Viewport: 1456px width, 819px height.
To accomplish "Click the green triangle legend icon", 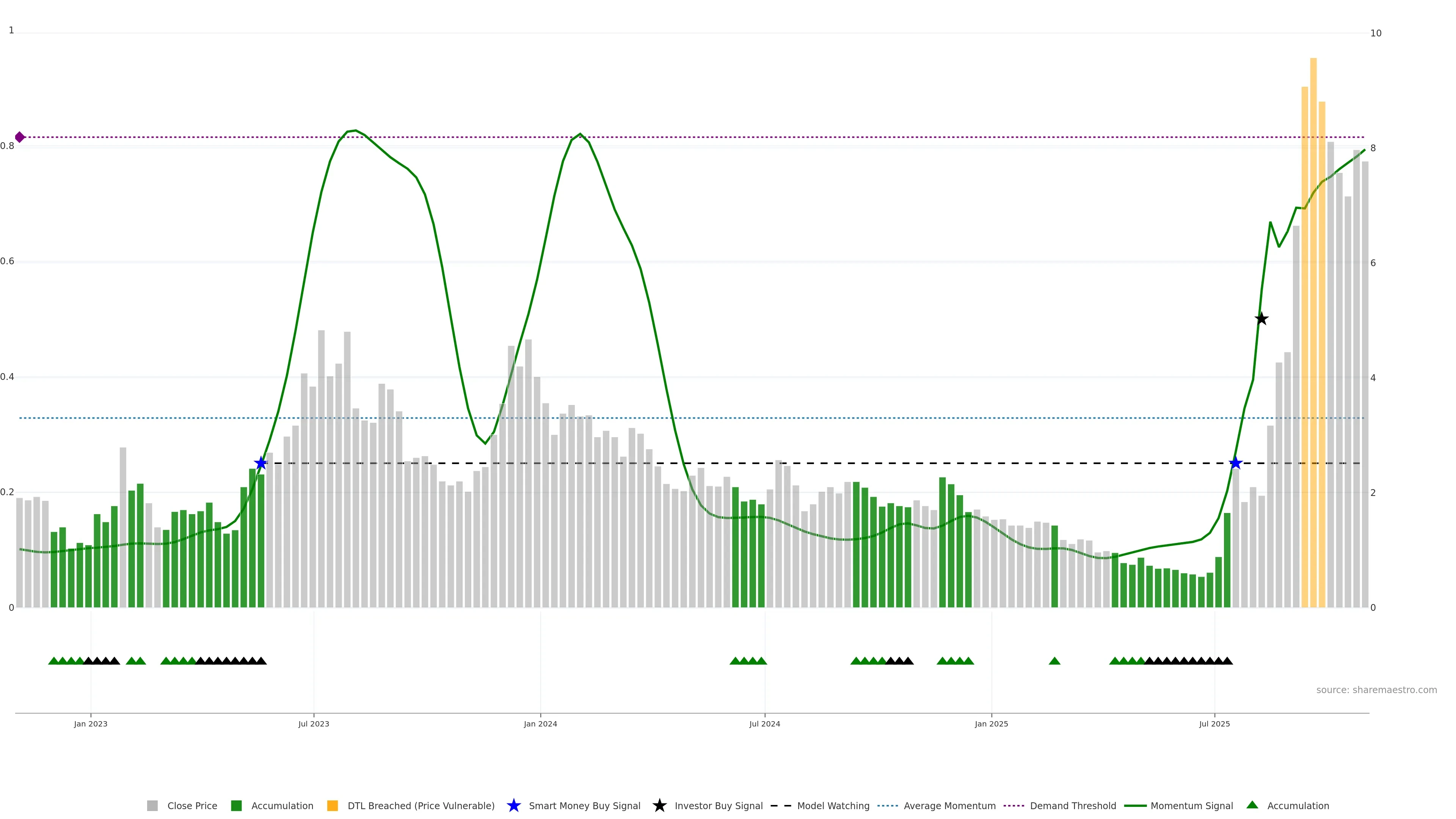I will coord(1252,805).
